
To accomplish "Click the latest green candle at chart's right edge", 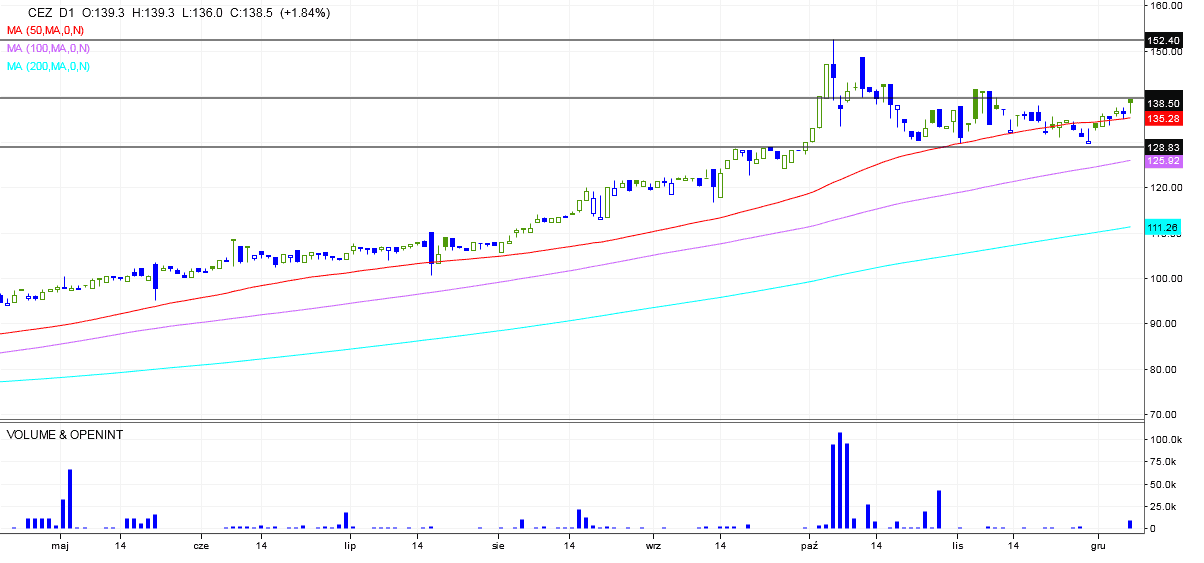I will pos(1130,100).
